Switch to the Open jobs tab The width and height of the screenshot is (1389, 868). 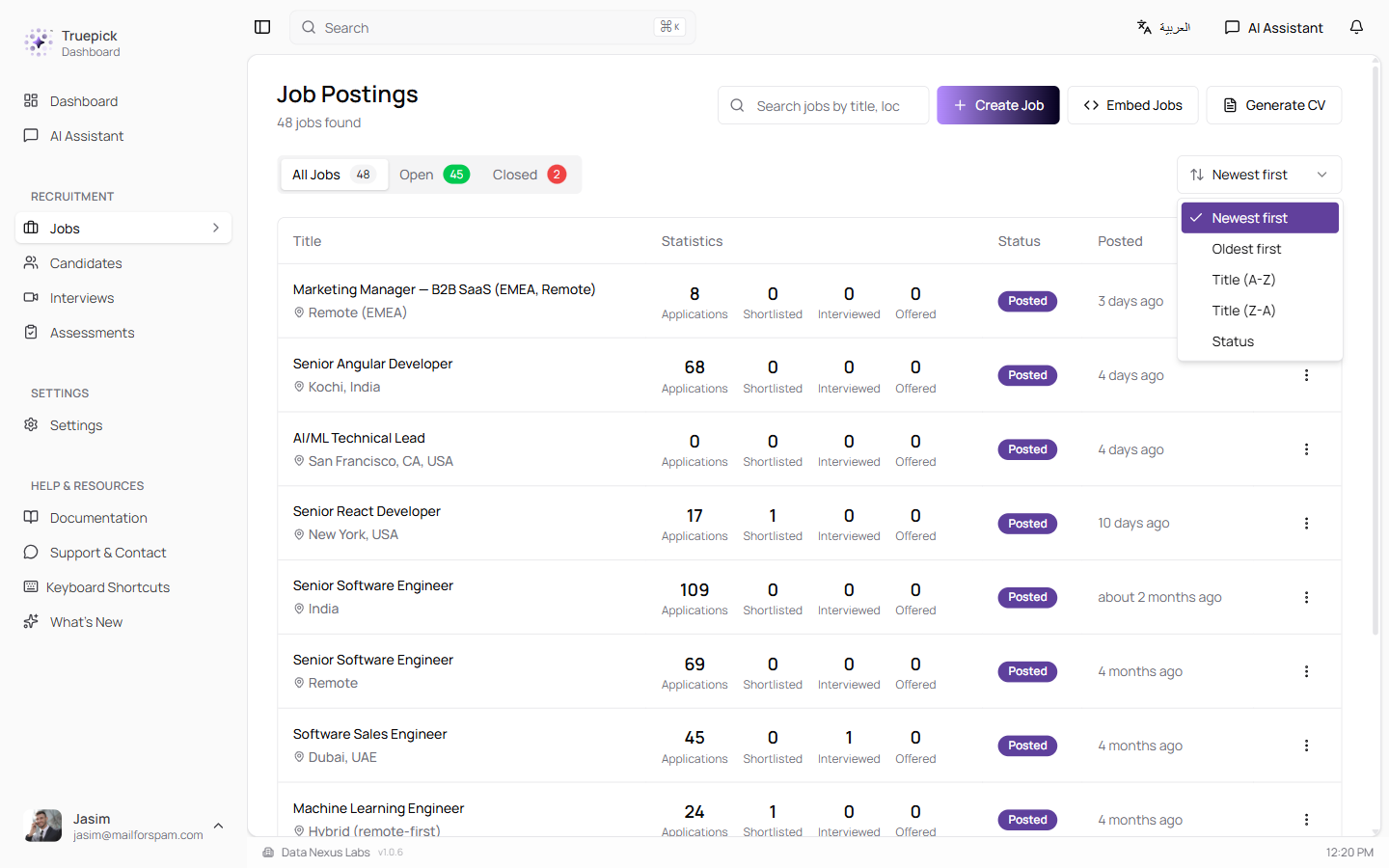pos(433,175)
